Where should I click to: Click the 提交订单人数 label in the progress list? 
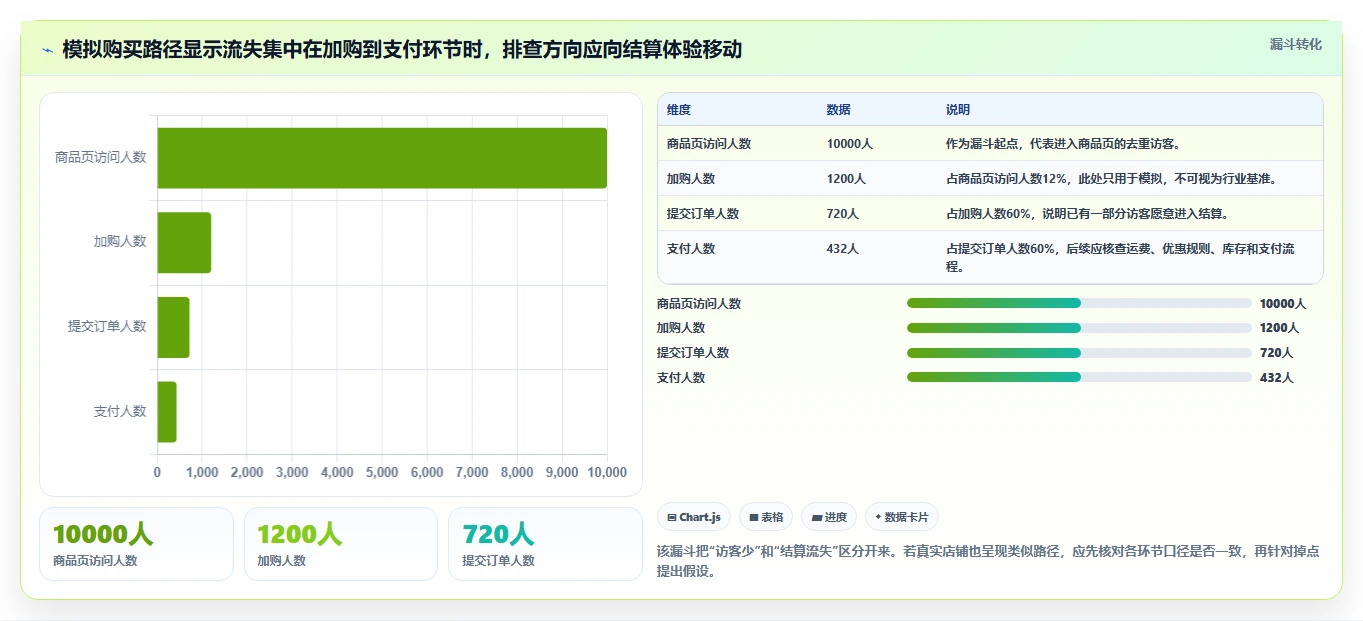click(693, 353)
